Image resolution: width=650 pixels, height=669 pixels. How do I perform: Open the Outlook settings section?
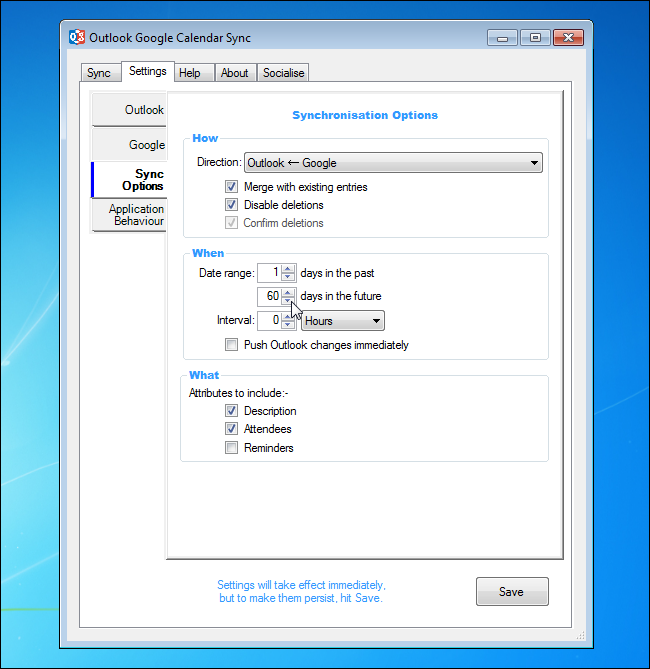129,110
